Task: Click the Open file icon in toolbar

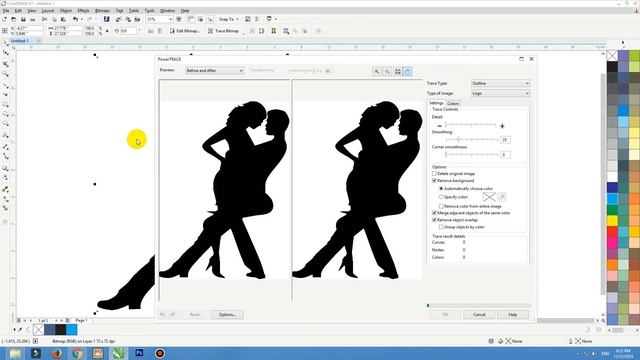Action: (x=14, y=19)
